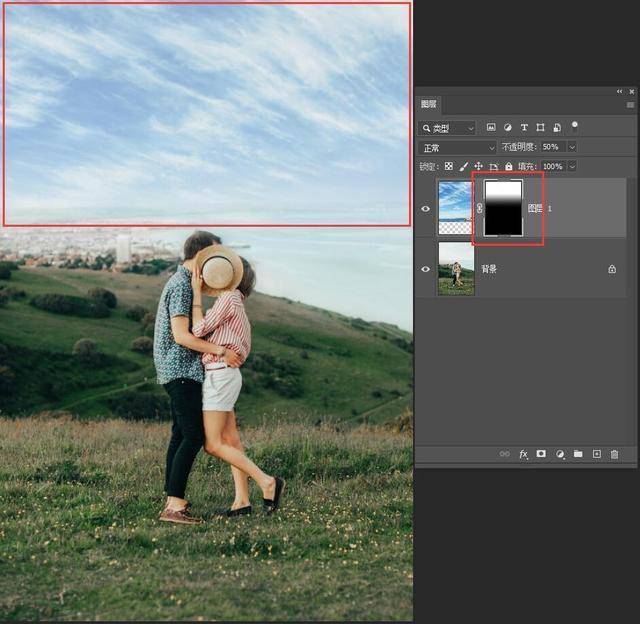Collapse the panel with double-arrow button

click(619, 91)
